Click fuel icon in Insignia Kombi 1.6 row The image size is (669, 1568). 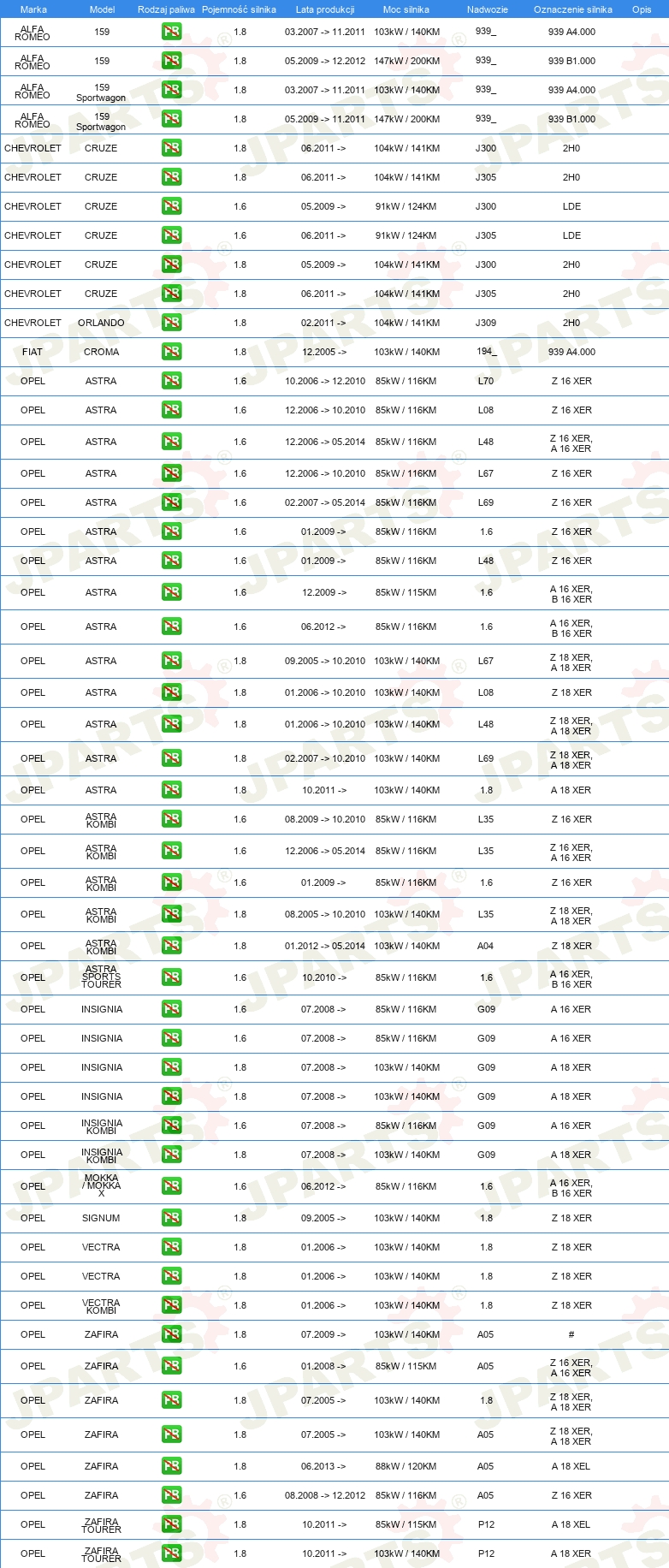171,1126
